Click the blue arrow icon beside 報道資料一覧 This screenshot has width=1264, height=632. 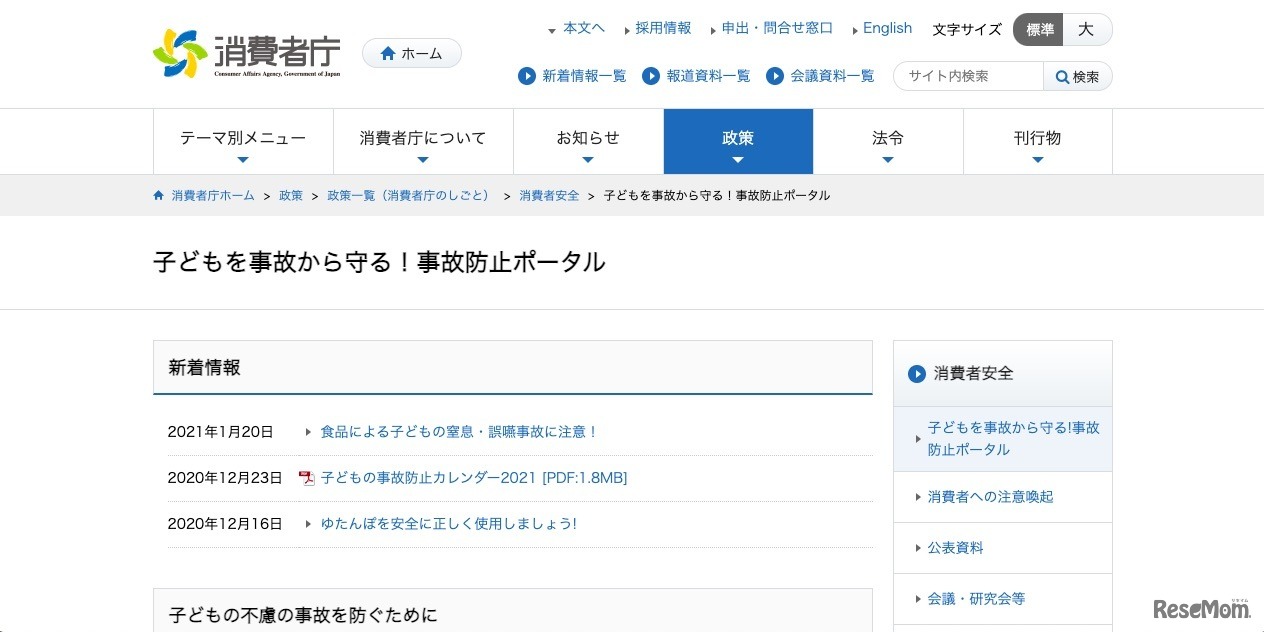point(651,76)
